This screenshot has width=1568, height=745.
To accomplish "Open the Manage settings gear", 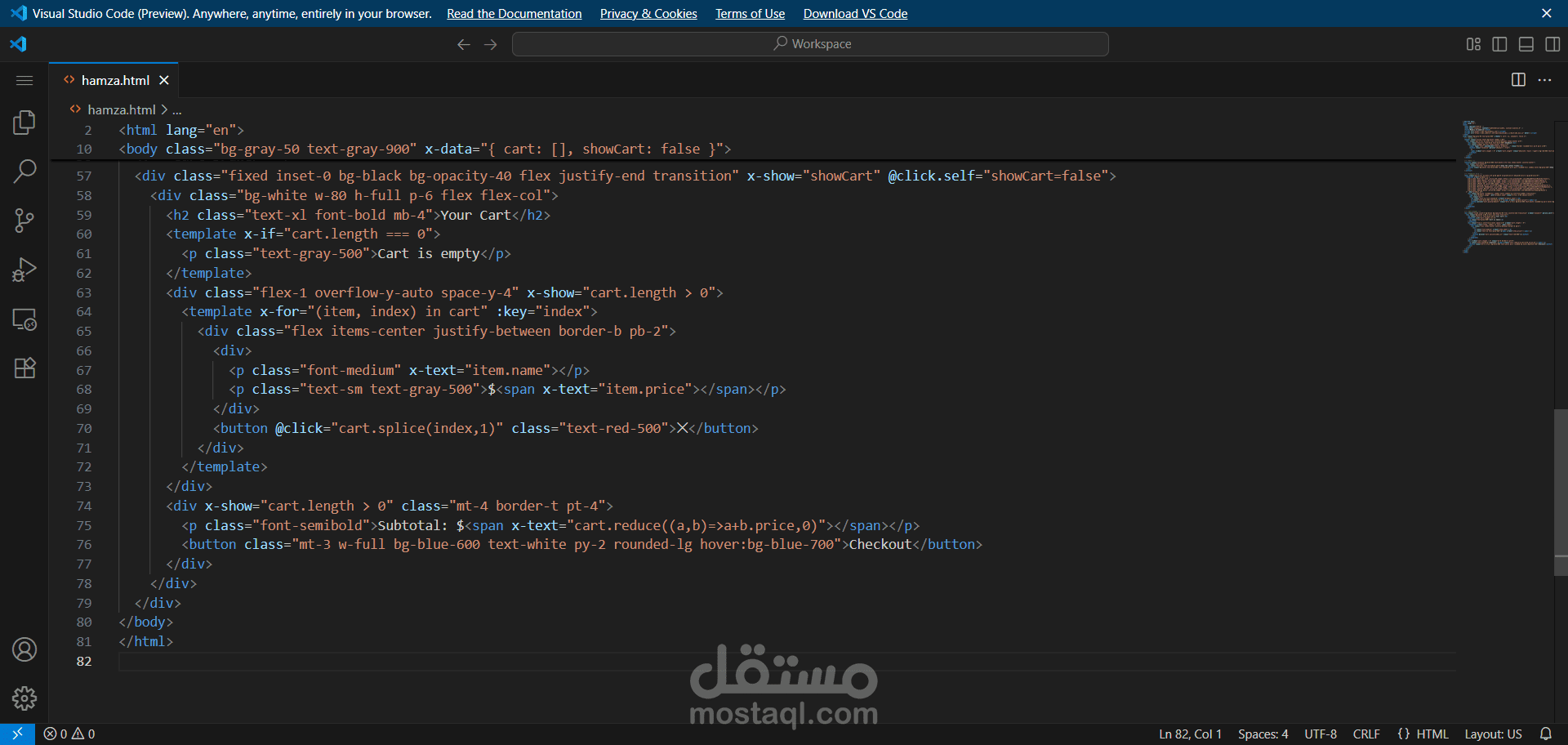I will pyautogui.click(x=24, y=698).
